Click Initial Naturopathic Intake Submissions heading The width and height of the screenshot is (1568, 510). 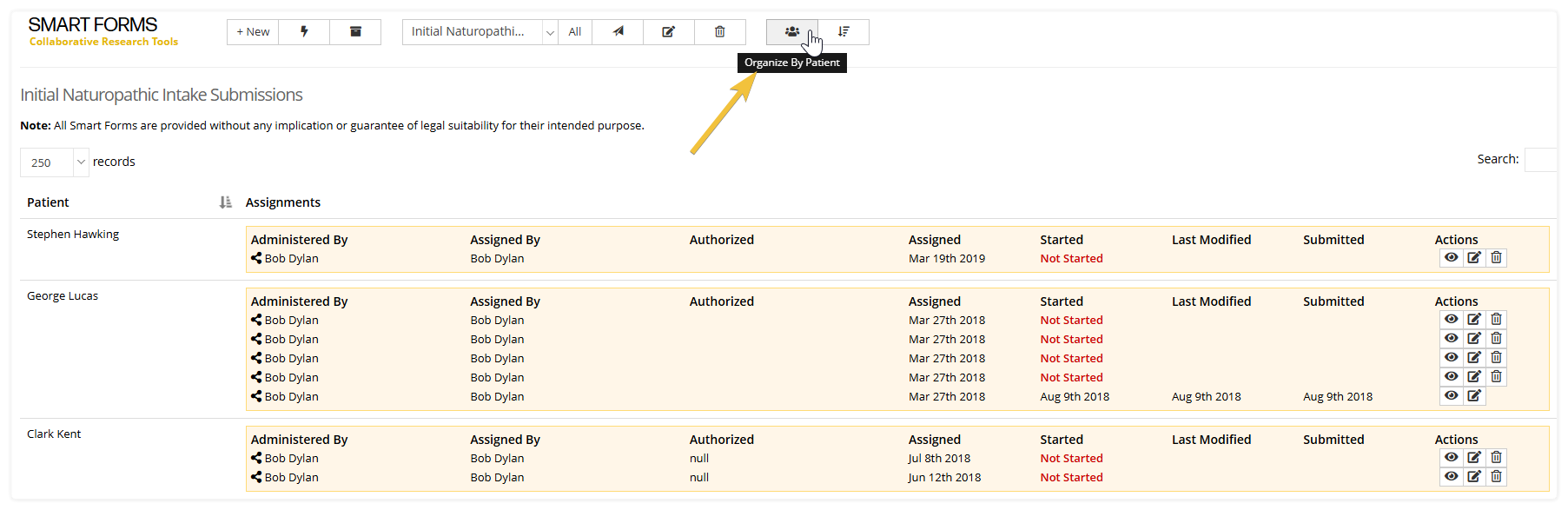click(x=162, y=95)
